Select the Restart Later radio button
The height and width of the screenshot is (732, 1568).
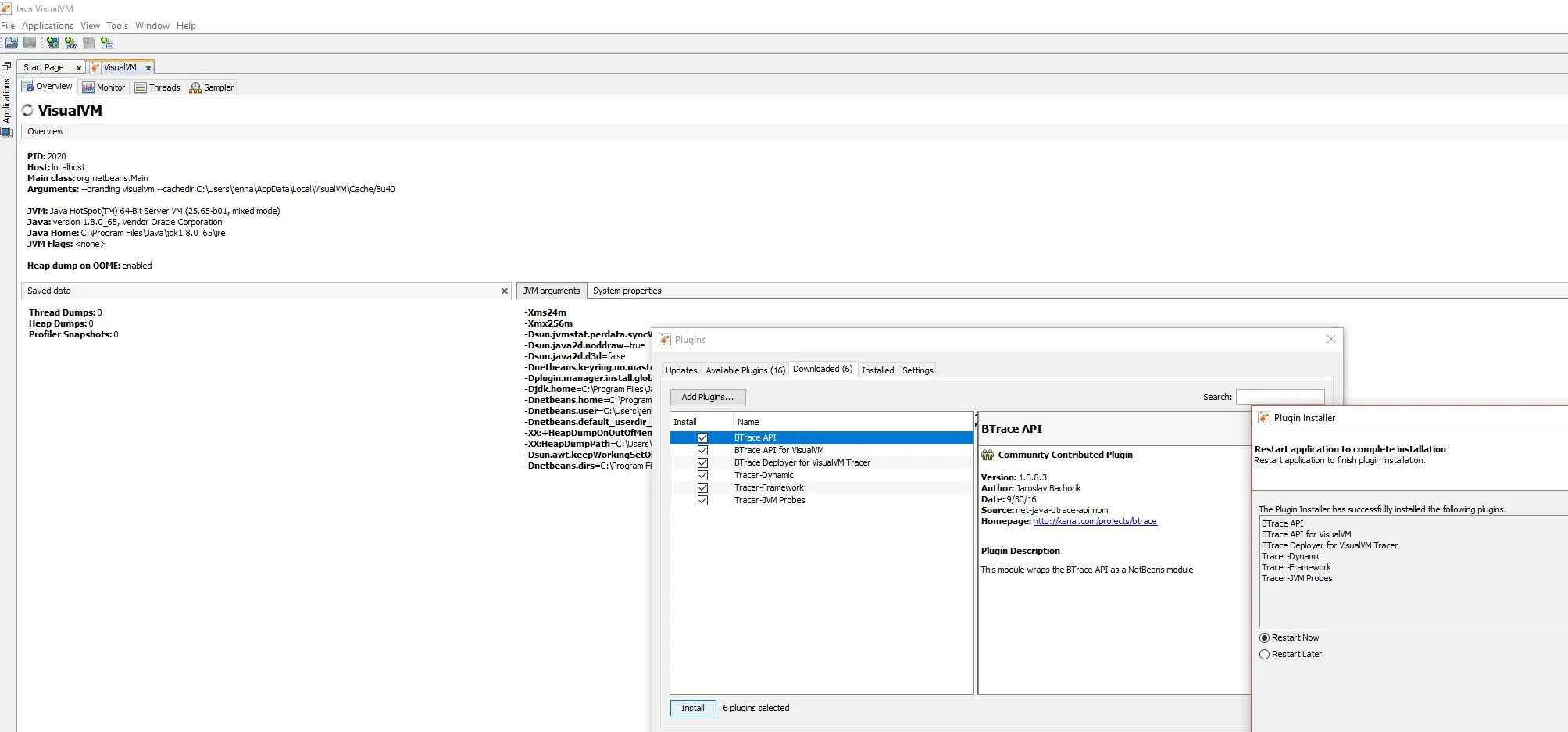[x=1264, y=654]
